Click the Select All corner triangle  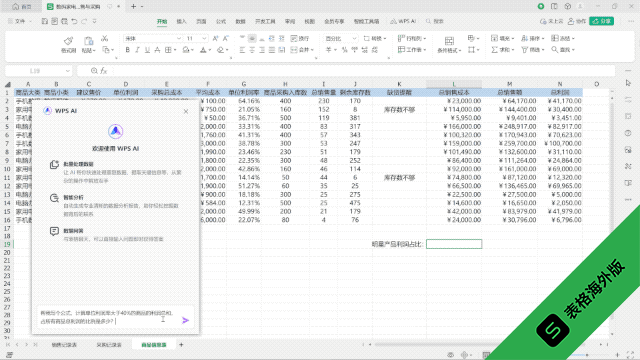(x=7, y=84)
